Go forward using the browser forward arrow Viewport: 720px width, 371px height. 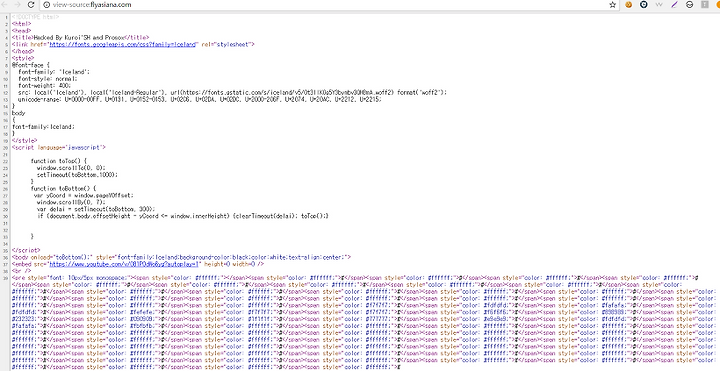(x=17, y=5)
